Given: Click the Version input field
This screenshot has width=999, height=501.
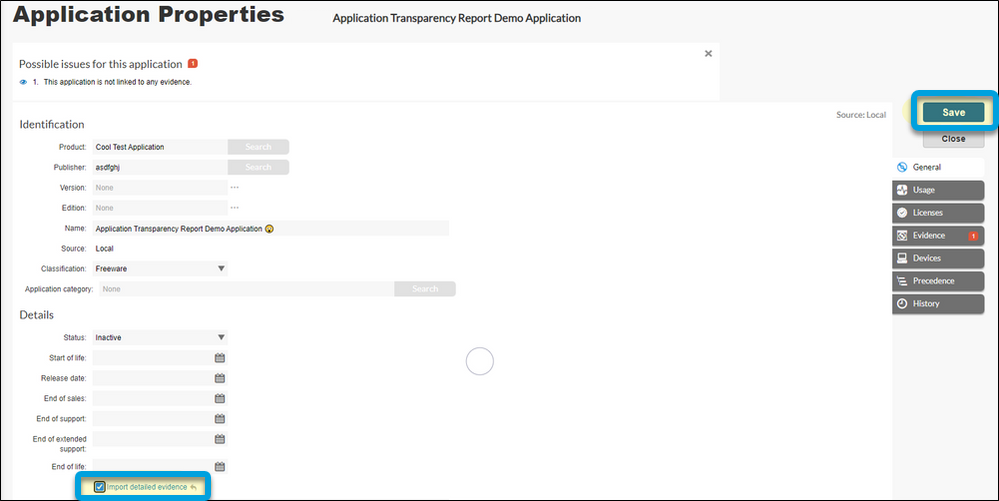Looking at the screenshot, I should coord(160,187).
